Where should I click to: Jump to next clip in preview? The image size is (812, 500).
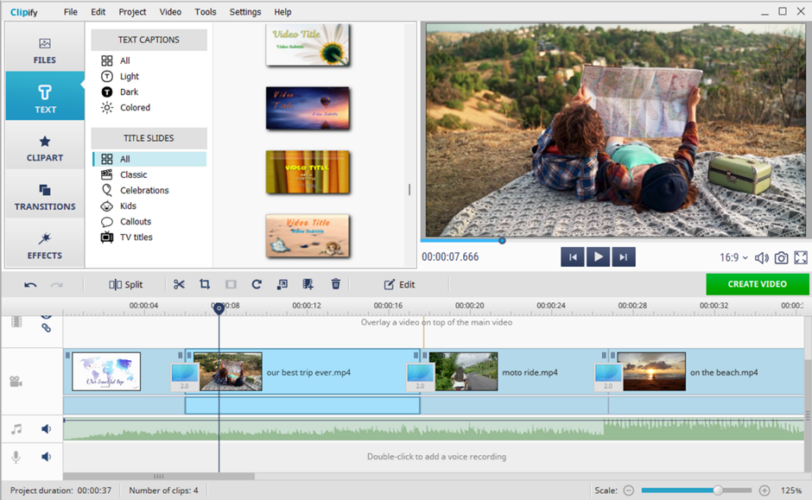coord(624,257)
